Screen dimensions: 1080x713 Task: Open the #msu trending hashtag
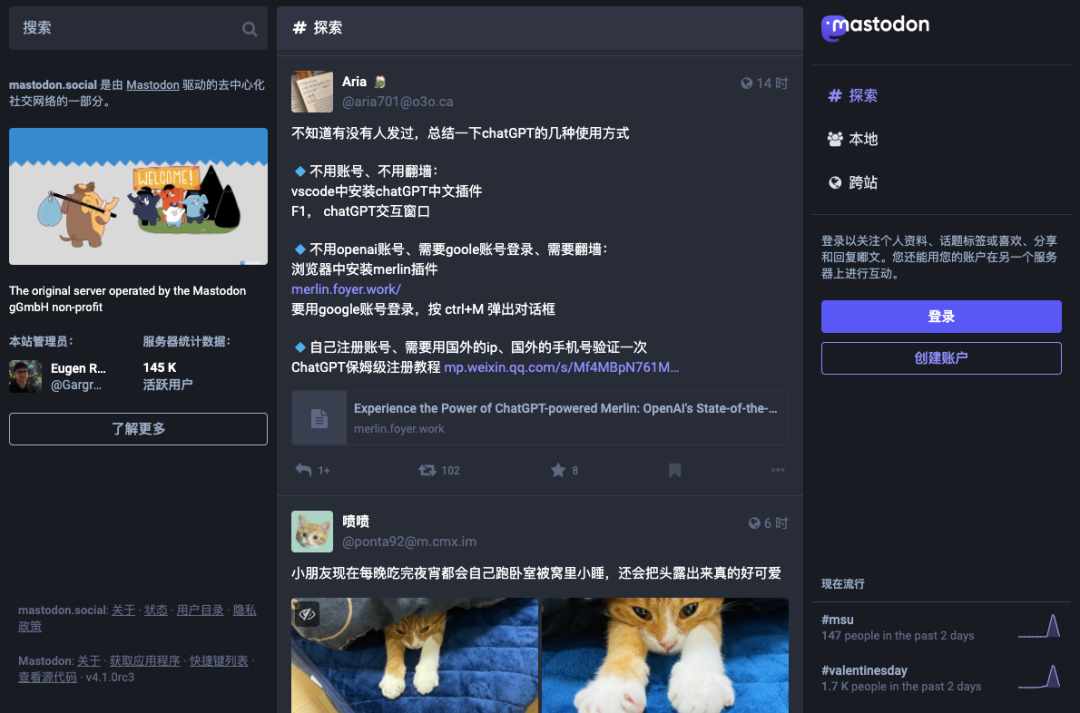(838, 619)
